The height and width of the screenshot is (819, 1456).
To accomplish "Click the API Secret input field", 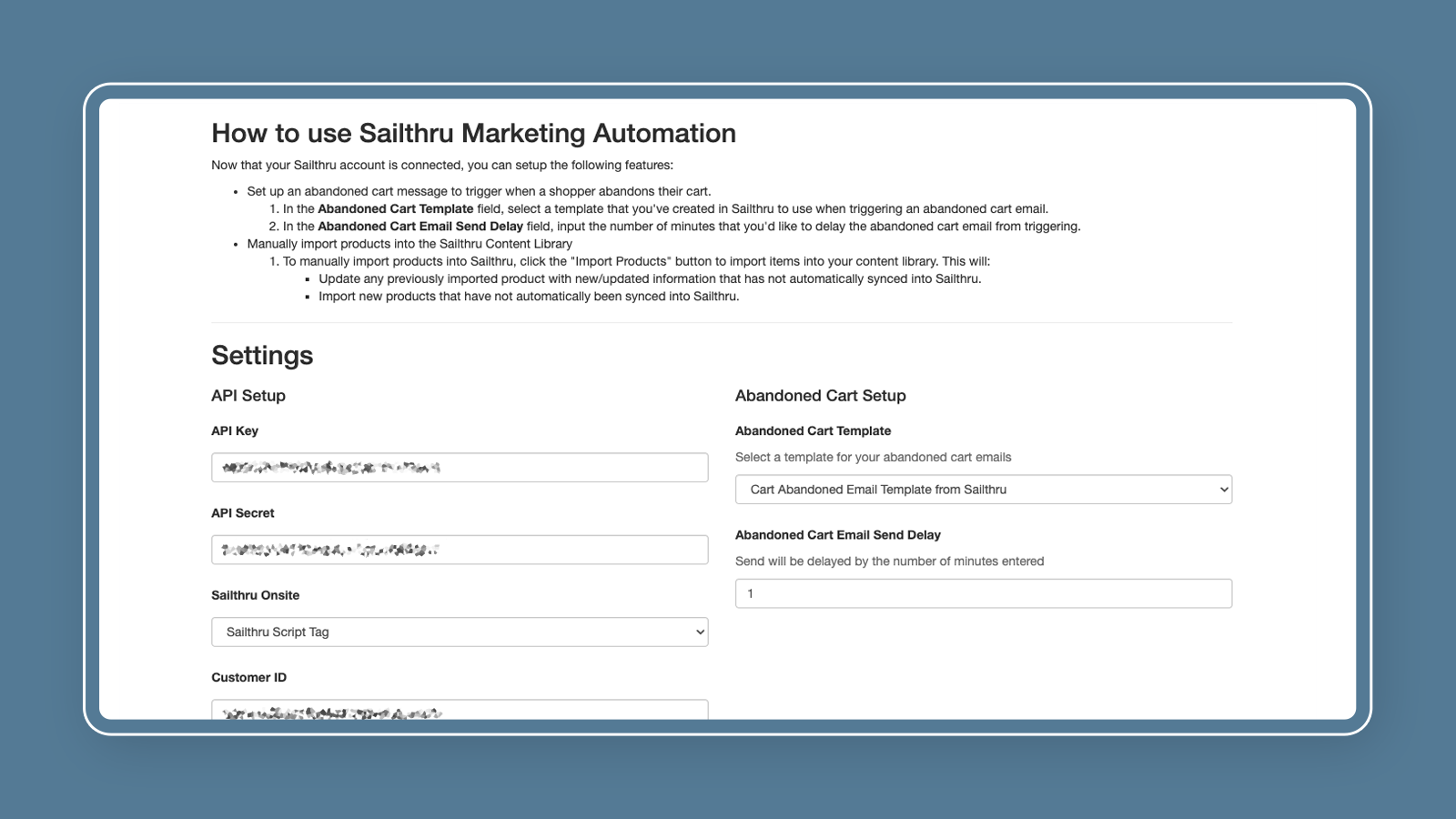I will (x=460, y=550).
